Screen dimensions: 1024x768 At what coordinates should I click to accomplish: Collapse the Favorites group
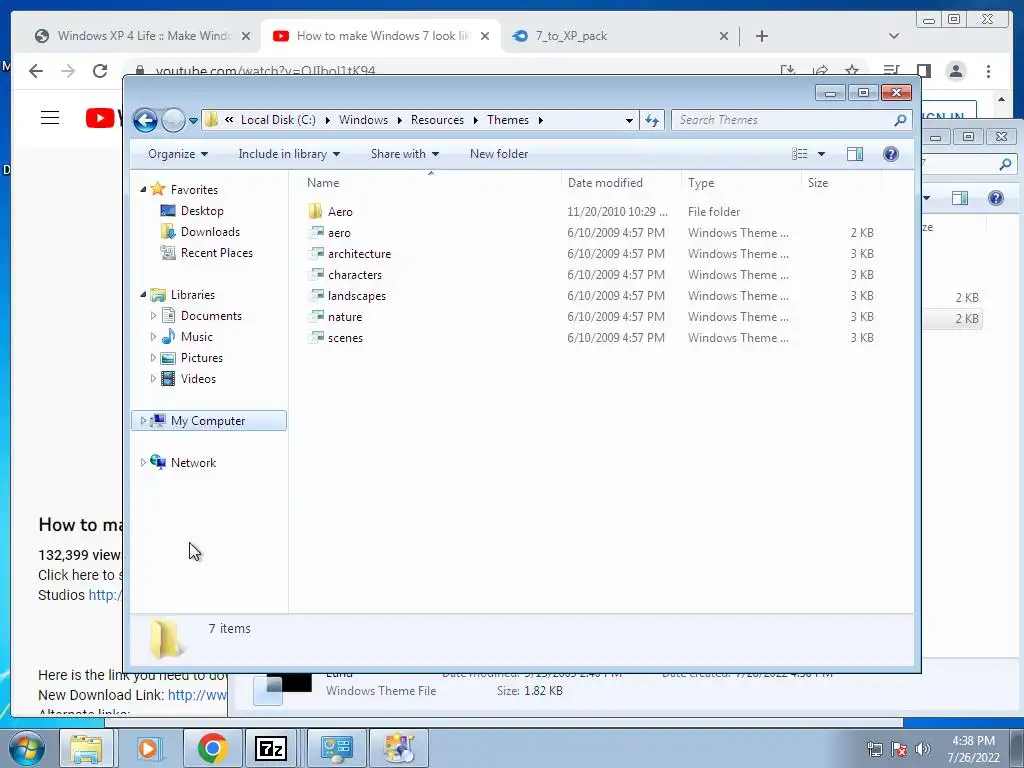coord(143,189)
